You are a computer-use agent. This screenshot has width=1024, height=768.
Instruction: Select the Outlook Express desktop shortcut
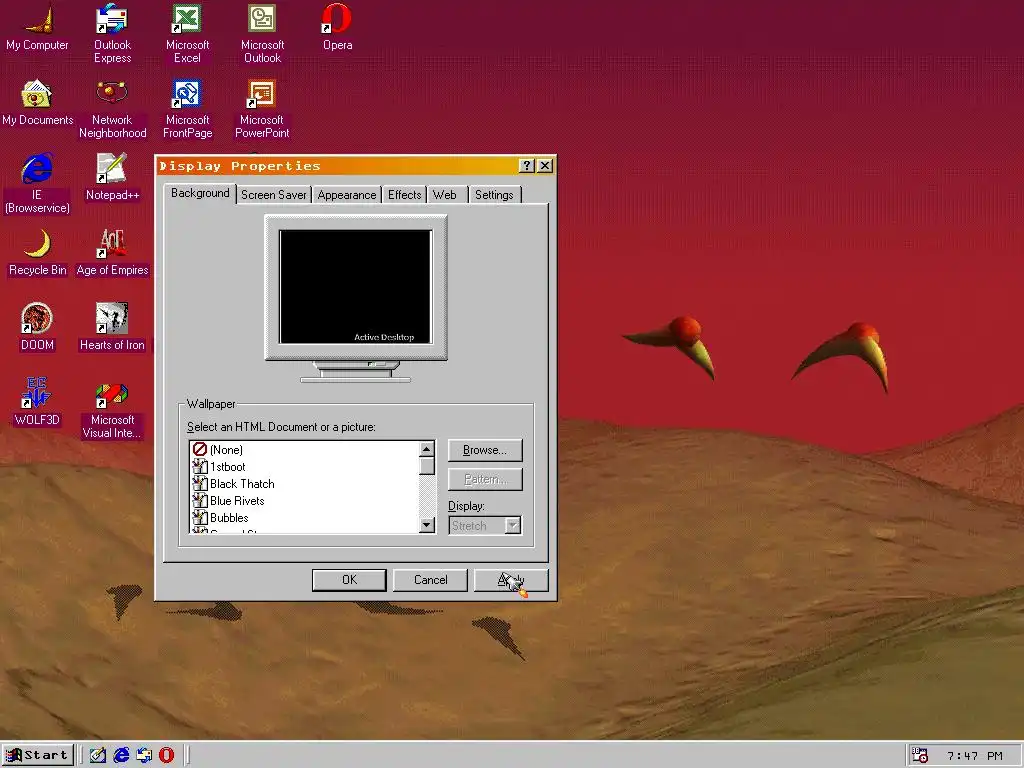click(x=112, y=33)
